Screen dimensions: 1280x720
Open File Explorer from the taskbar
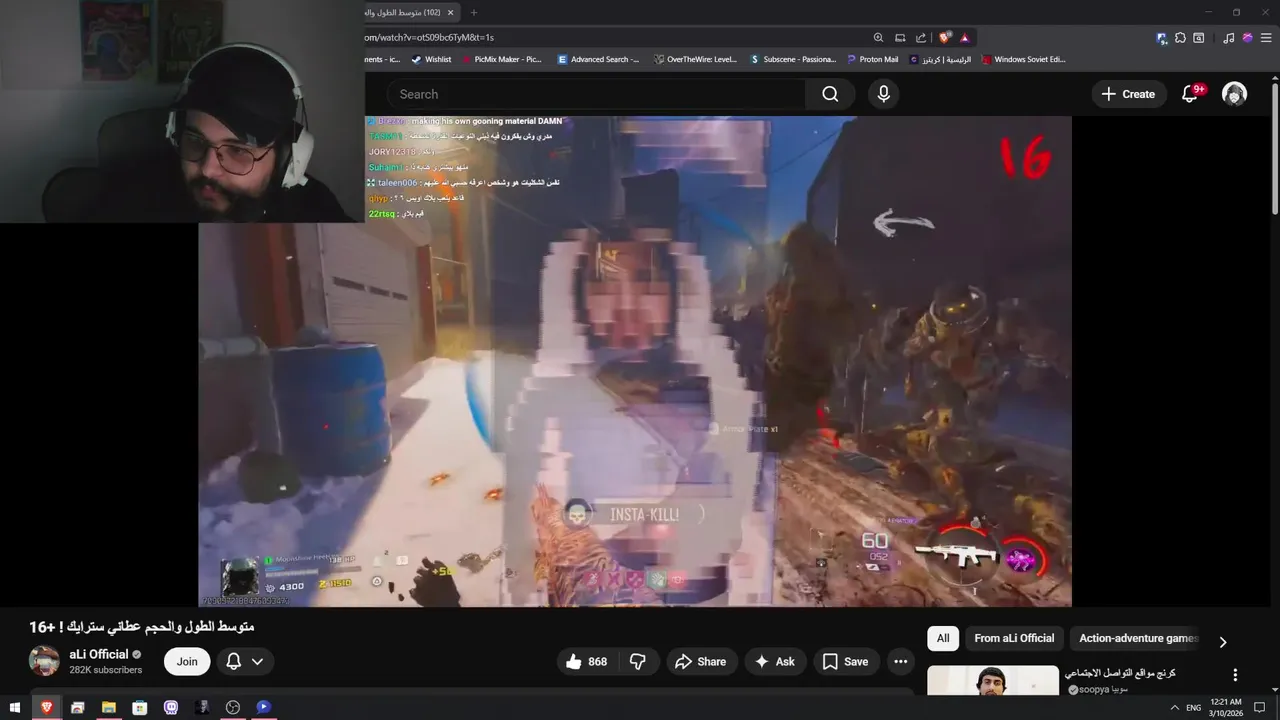(x=108, y=707)
